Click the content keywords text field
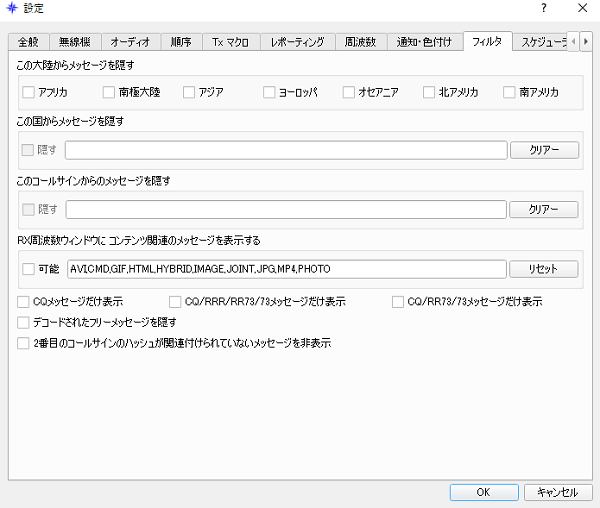This screenshot has height=508, width=600. pyautogui.click(x=285, y=270)
